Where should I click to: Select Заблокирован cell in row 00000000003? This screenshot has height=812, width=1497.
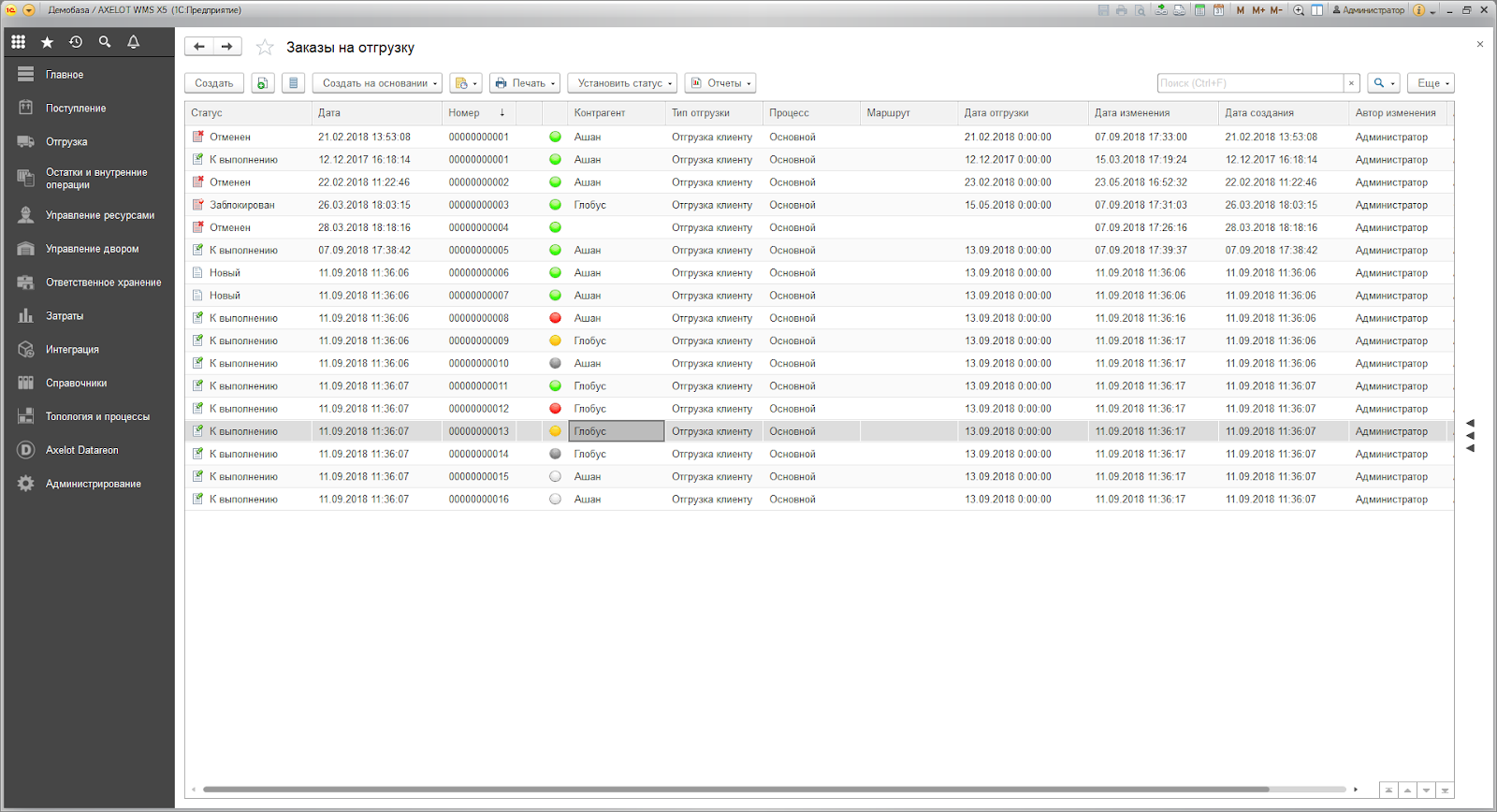(x=248, y=205)
